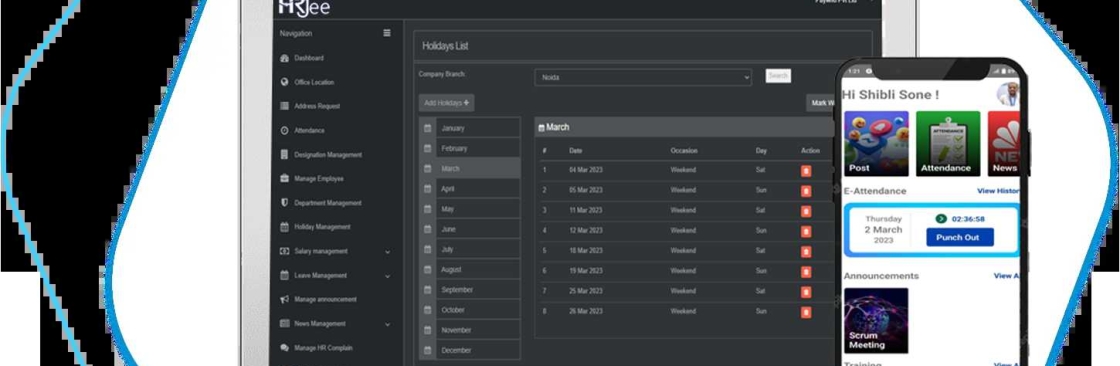This screenshot has height=366, width=1120.
Task: Tap the Attendance tile on the phone
Action: click(x=948, y=144)
